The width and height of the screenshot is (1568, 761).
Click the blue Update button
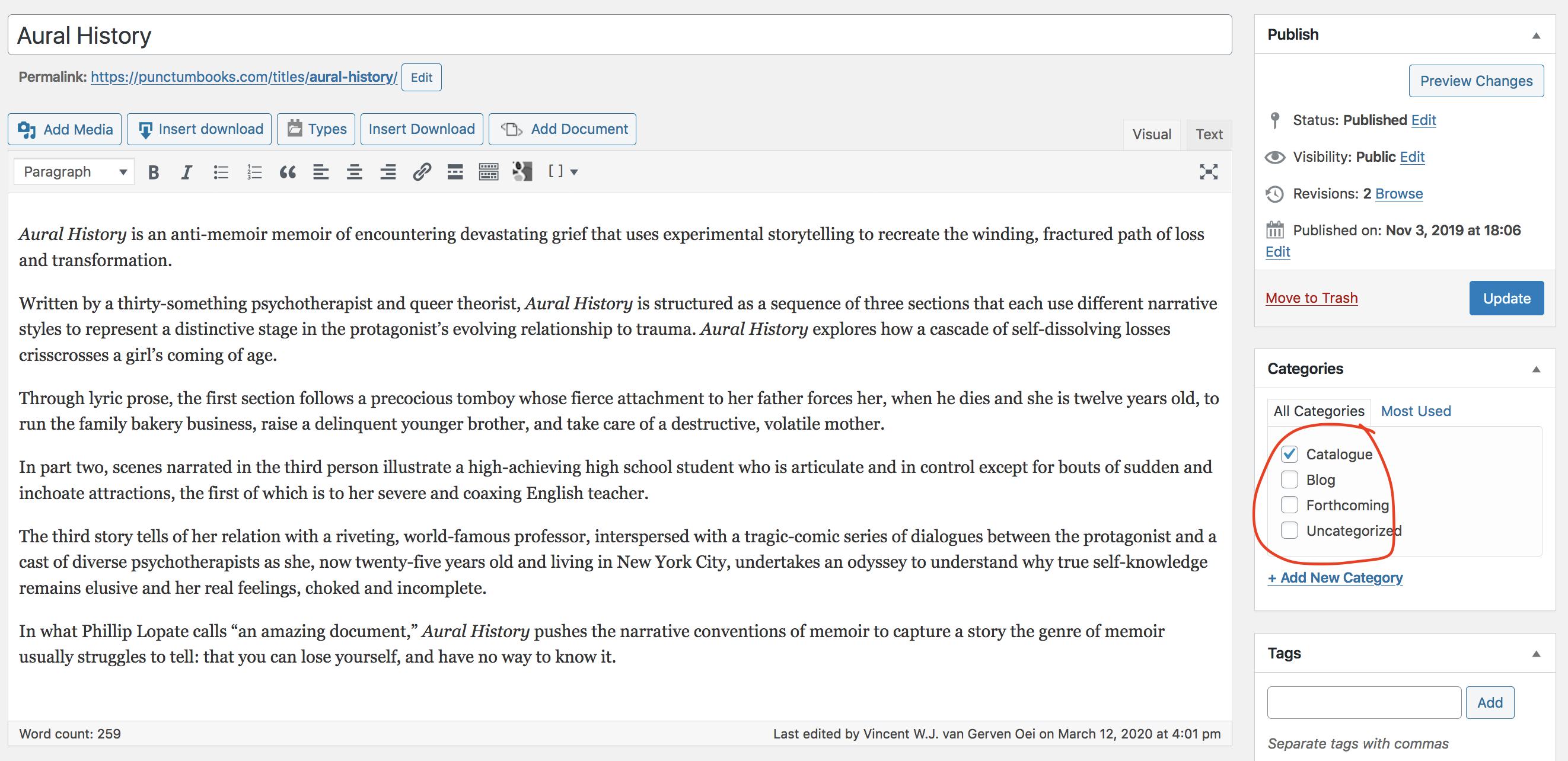click(x=1506, y=298)
